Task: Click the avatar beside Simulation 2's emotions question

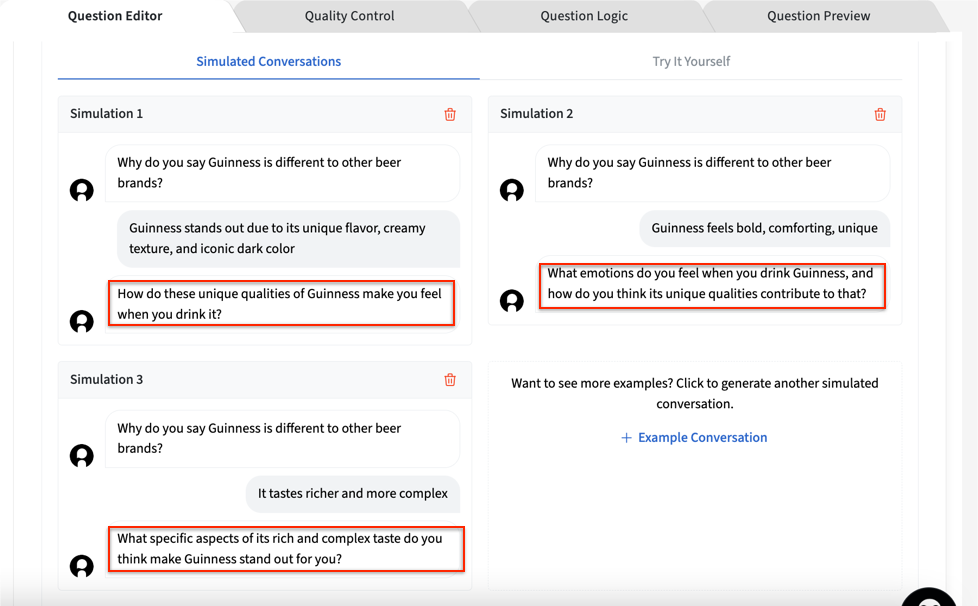Action: click(x=512, y=300)
